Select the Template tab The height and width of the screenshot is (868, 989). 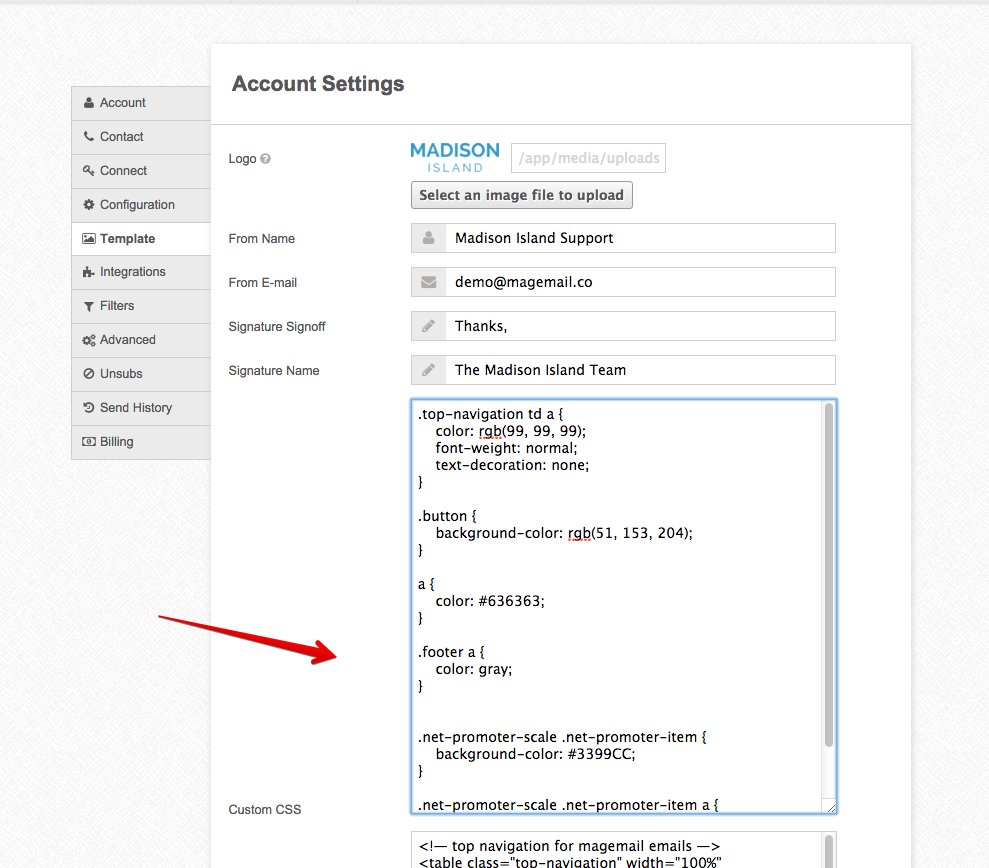pos(141,239)
